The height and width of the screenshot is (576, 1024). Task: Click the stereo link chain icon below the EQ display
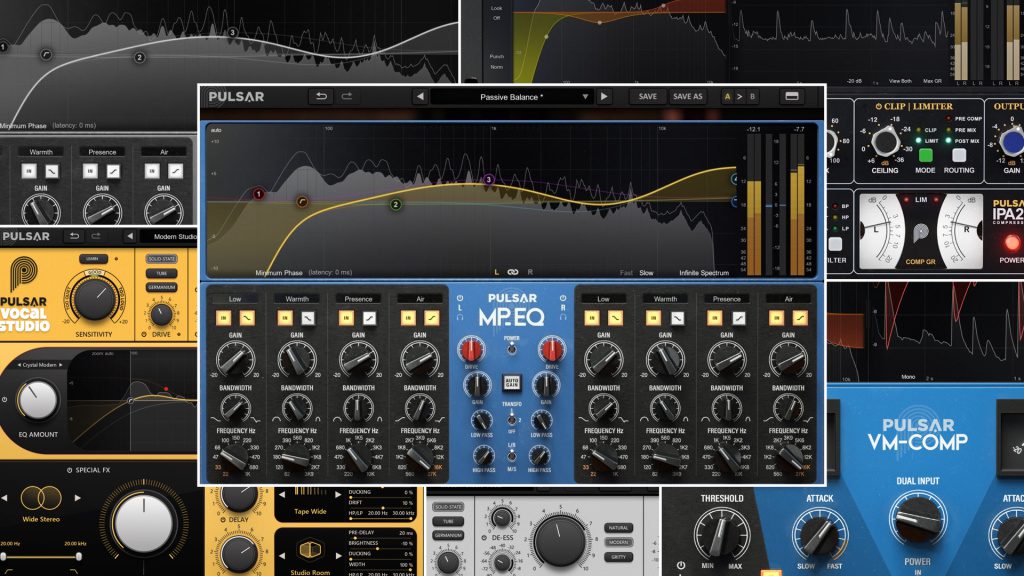click(x=514, y=270)
